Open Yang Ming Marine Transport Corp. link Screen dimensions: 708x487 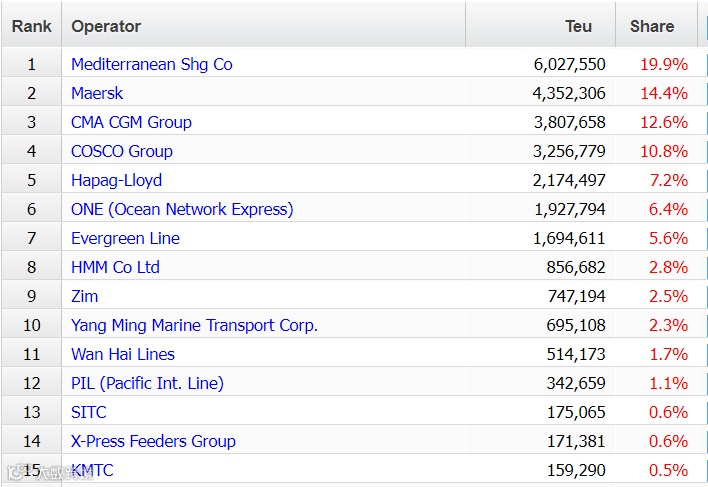point(194,325)
